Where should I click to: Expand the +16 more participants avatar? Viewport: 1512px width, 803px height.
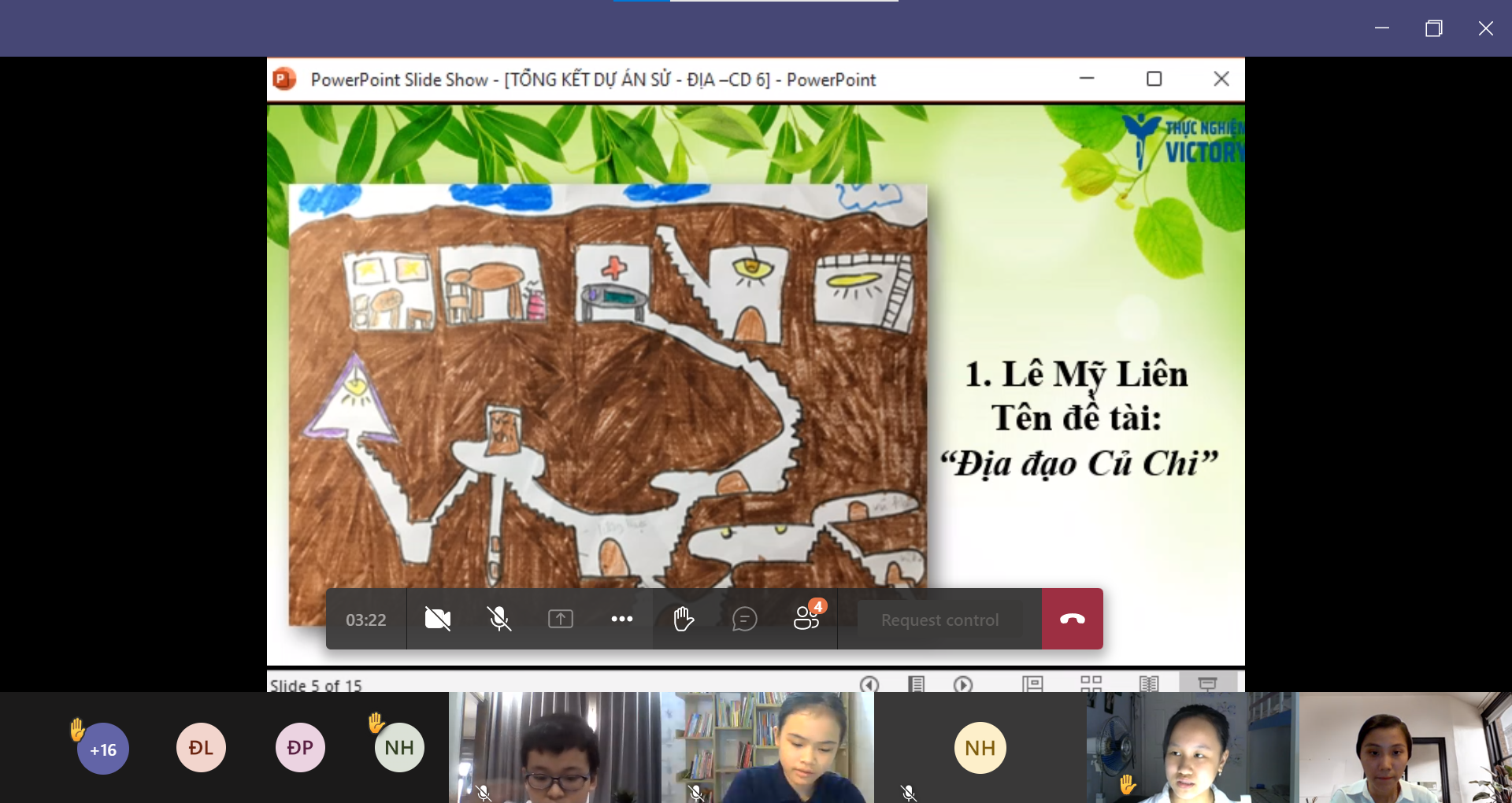click(103, 749)
